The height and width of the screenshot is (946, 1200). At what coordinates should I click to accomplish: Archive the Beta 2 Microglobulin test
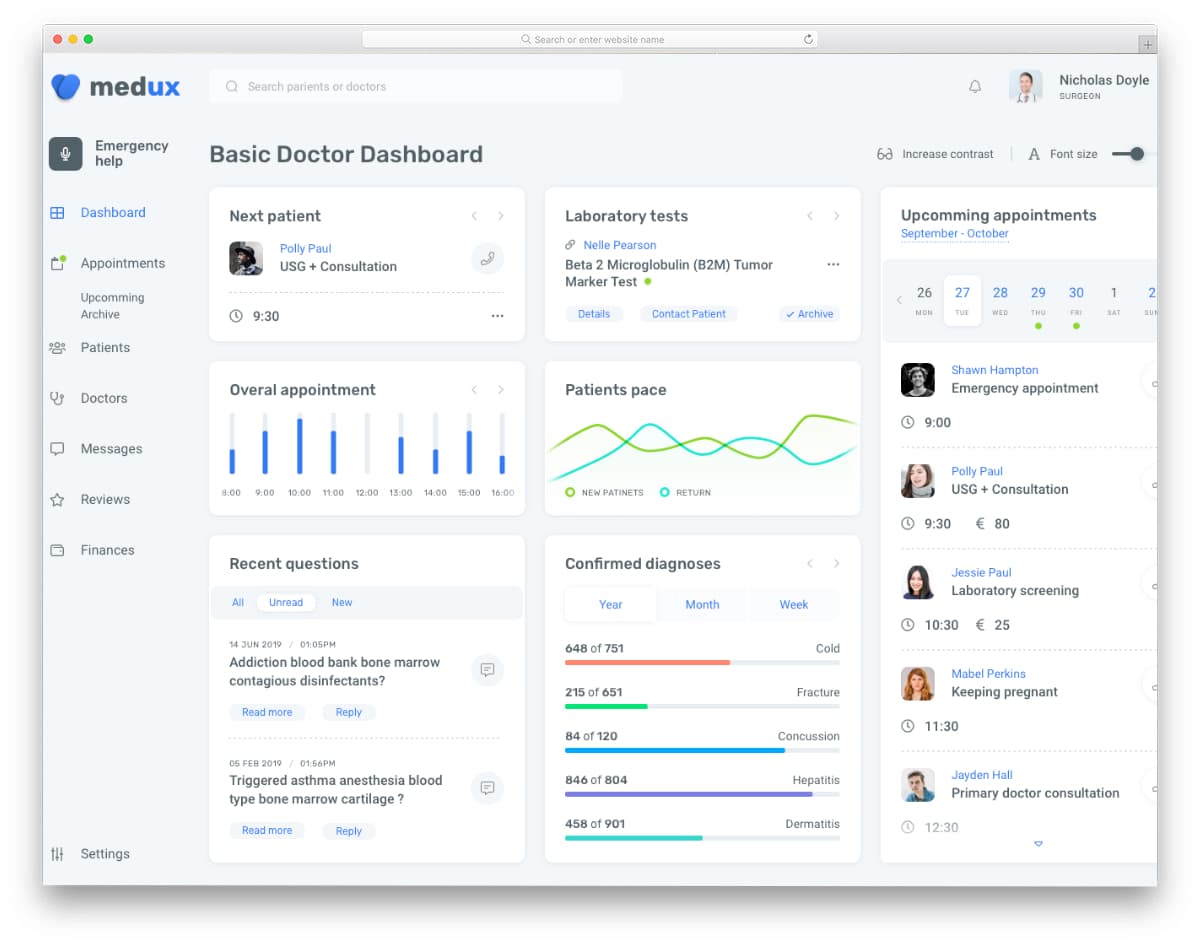tap(809, 314)
